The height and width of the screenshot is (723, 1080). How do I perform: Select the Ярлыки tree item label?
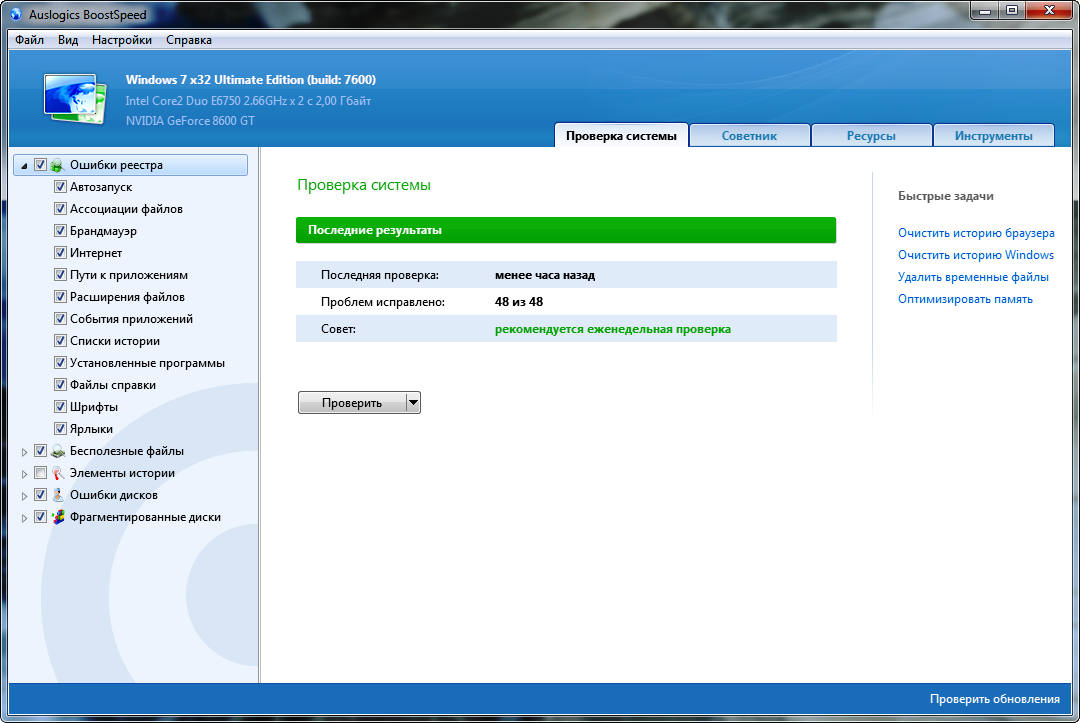(x=91, y=429)
